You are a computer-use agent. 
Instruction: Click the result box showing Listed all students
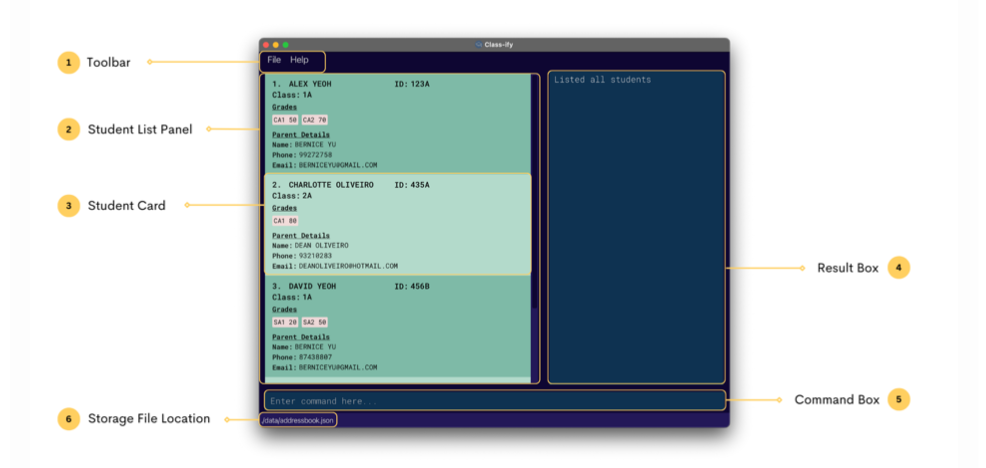point(636,227)
